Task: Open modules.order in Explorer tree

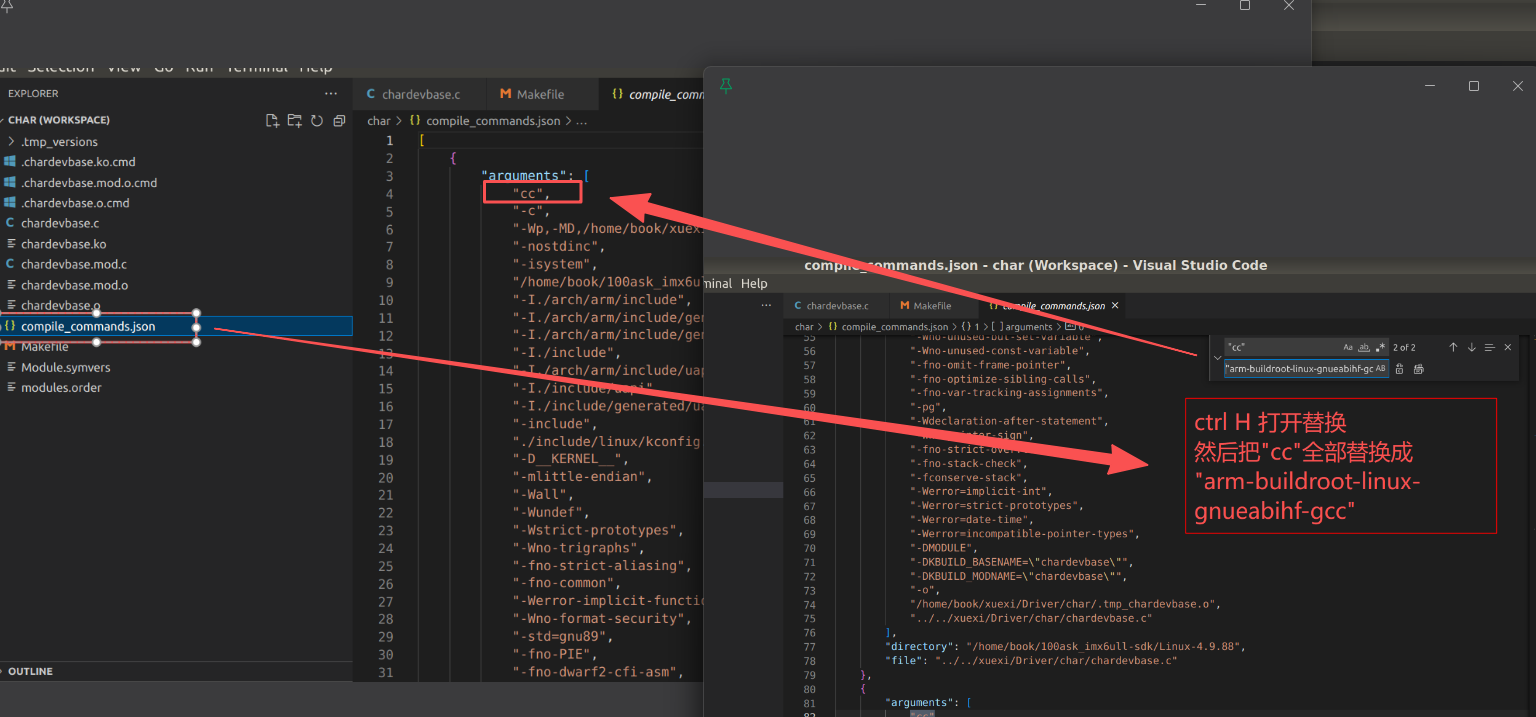Action: point(61,388)
